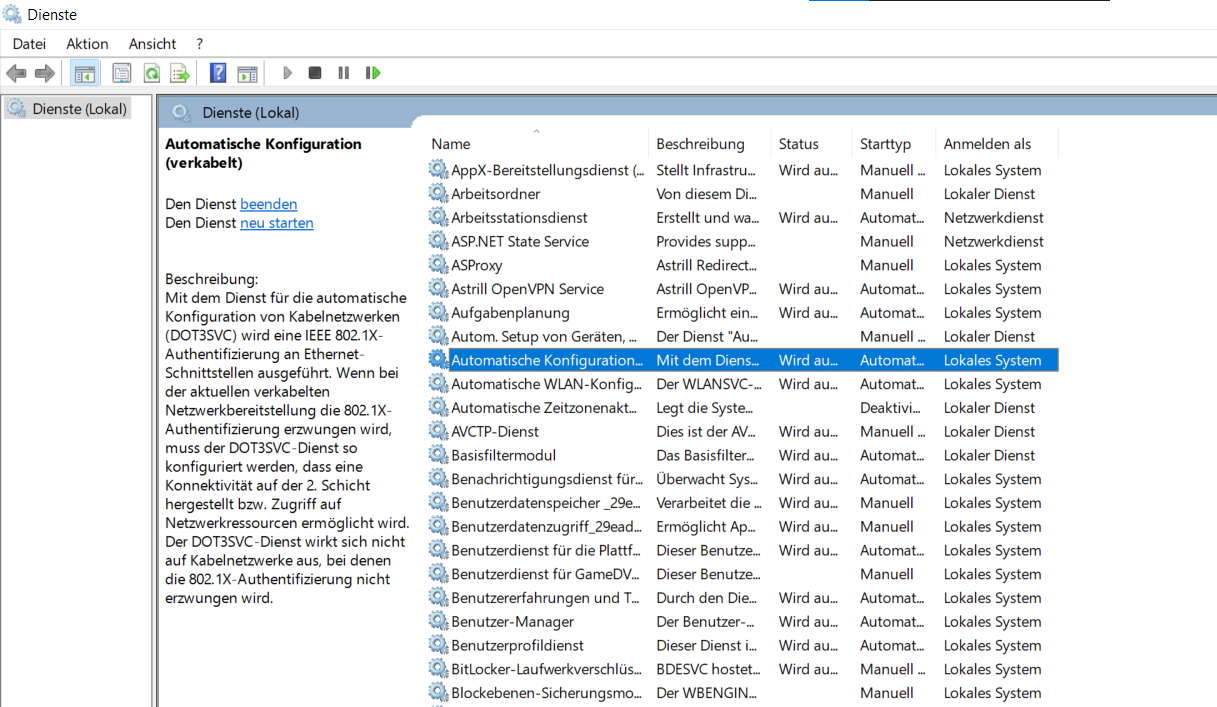Image resolution: width=1217 pixels, height=707 pixels.
Task: Click 'Astrill Redirect...' description cell
Action: click(x=706, y=265)
